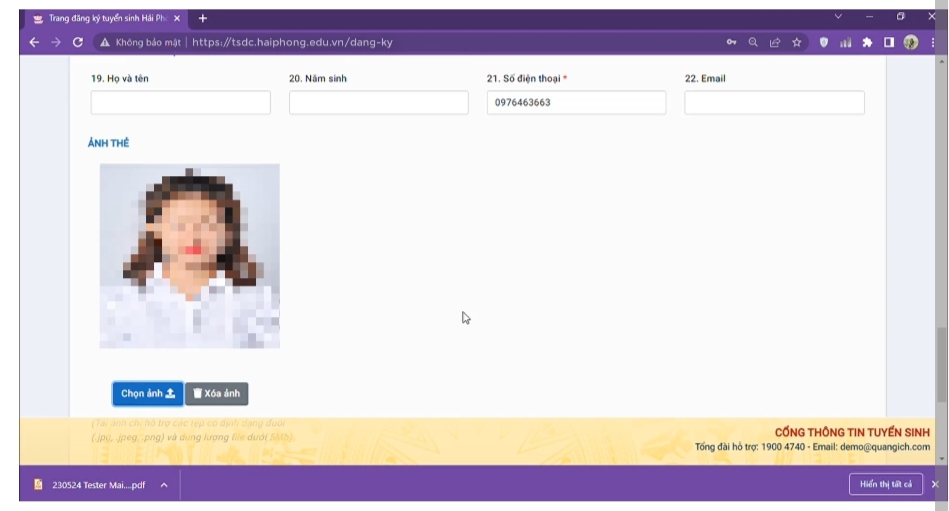
Task: Click the browser back arrow
Action: click(34, 43)
